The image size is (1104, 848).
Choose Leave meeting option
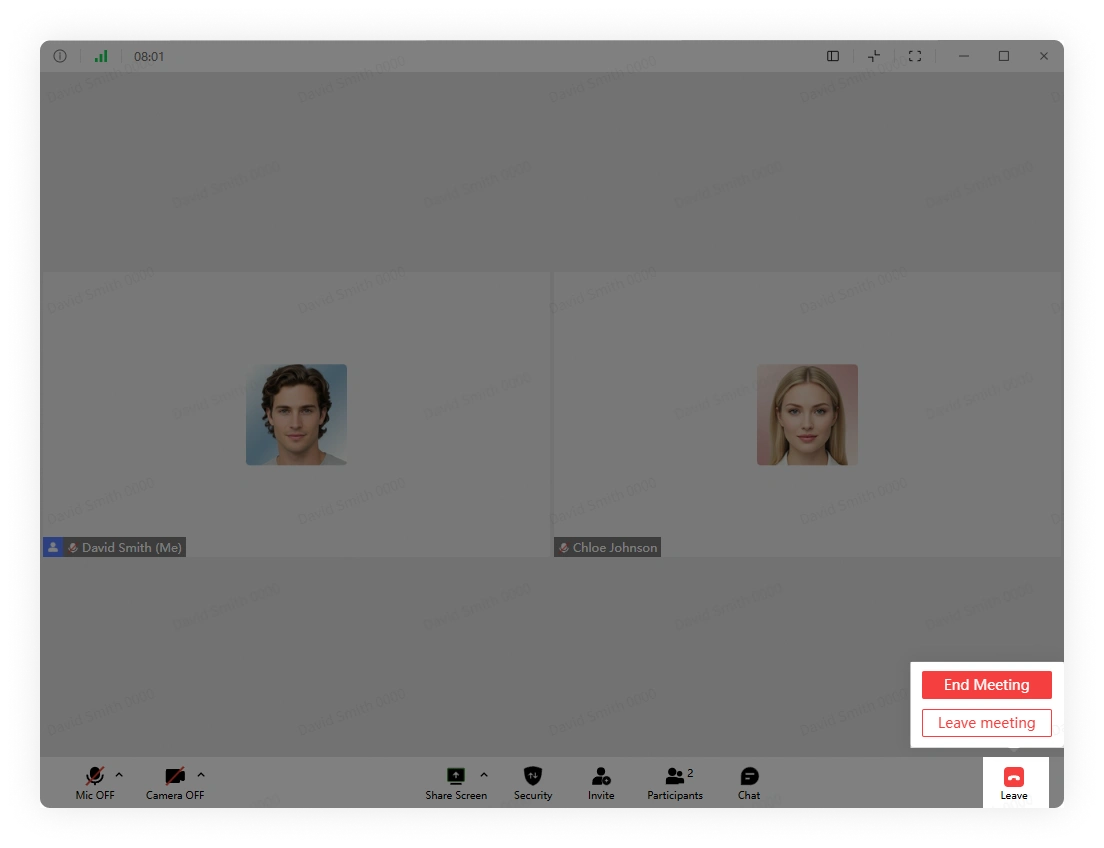point(986,723)
